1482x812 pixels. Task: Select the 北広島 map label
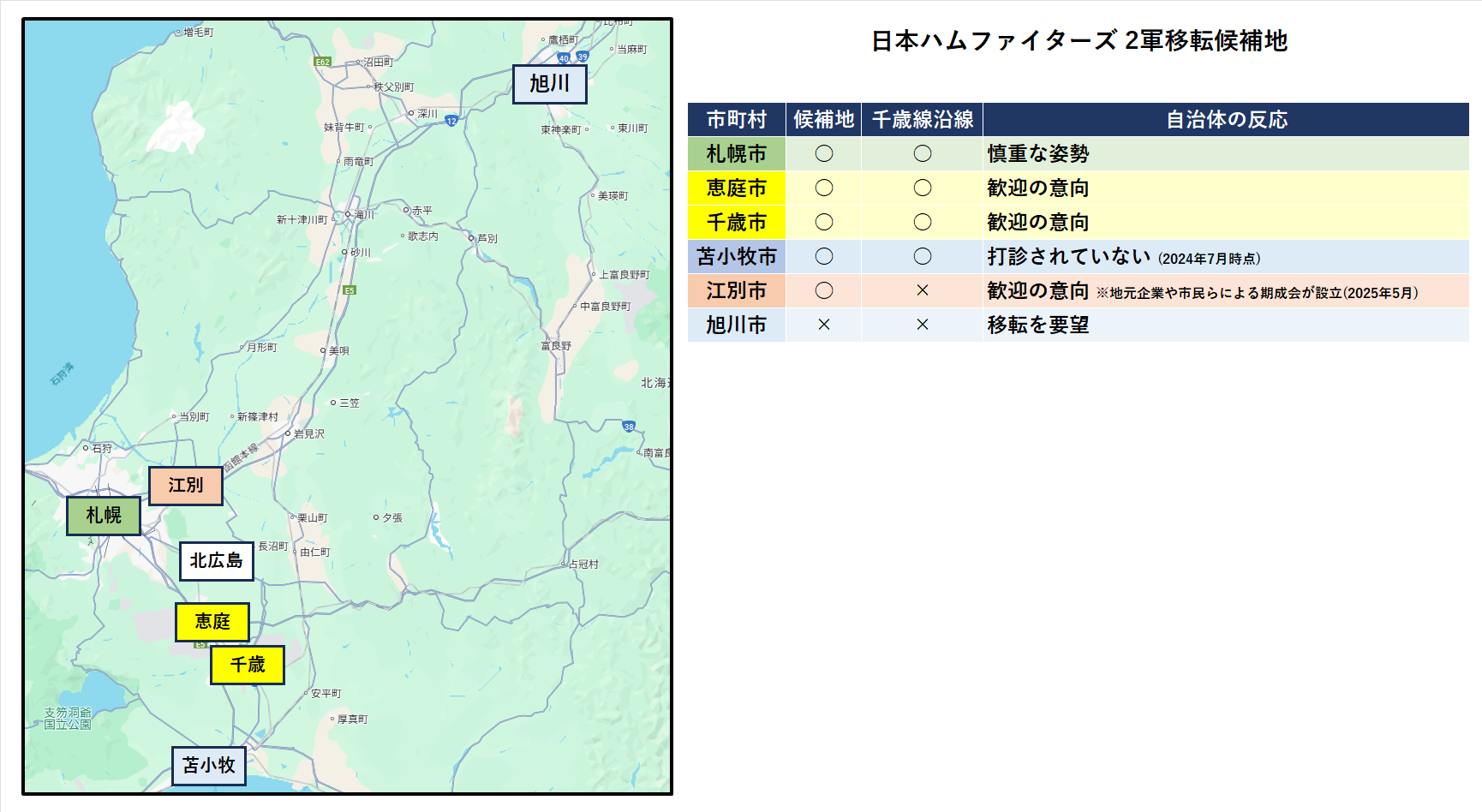click(217, 561)
